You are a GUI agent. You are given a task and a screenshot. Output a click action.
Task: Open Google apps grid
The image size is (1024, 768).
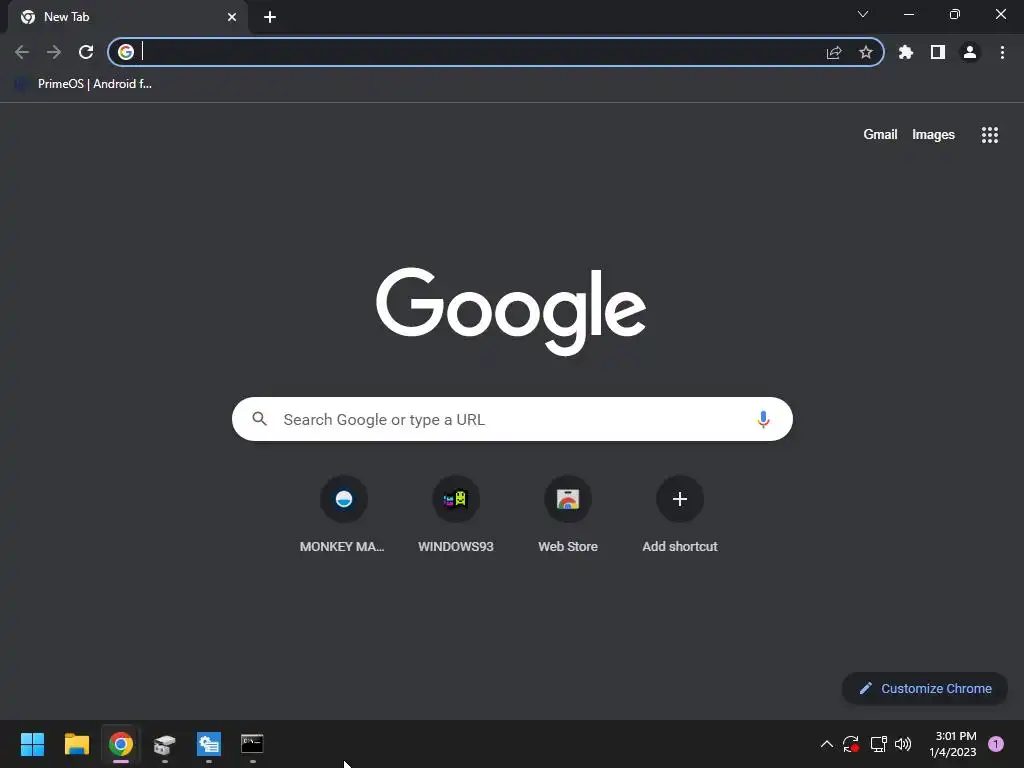[990, 135]
